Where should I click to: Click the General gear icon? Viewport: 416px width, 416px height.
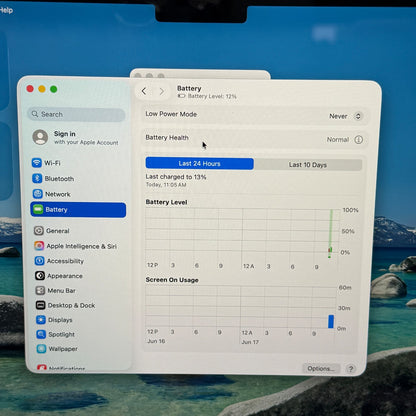tap(39, 230)
